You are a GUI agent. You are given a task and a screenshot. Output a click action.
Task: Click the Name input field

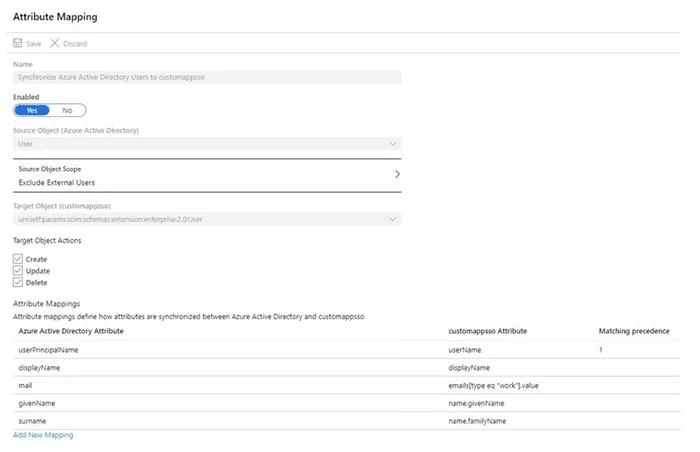(x=207, y=77)
